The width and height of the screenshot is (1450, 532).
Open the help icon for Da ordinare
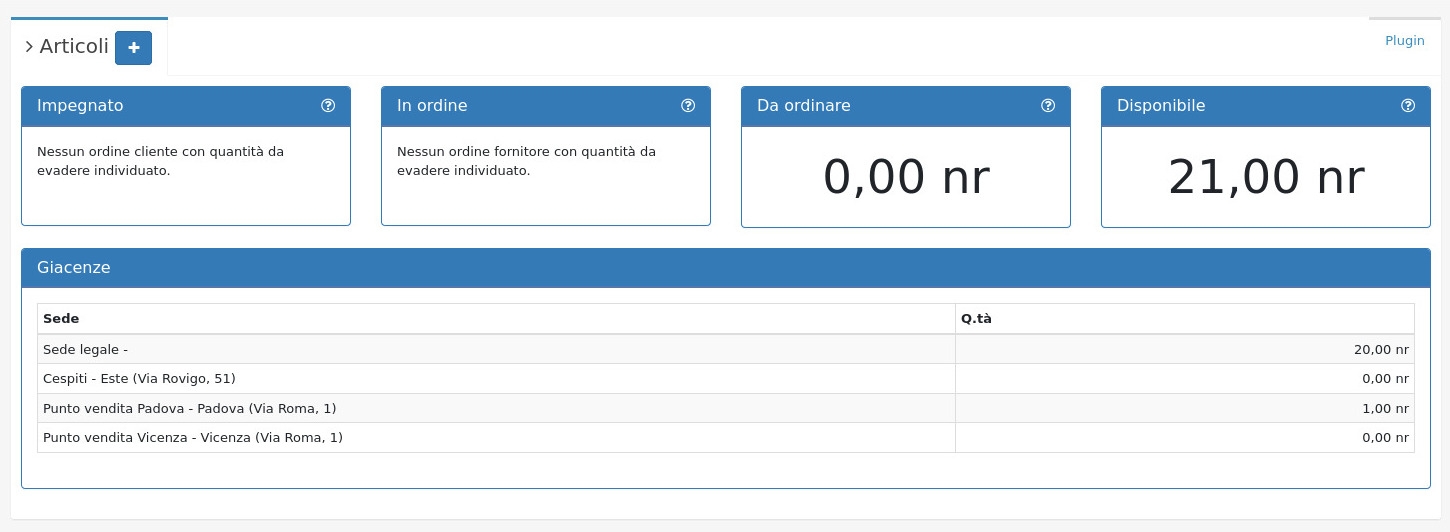[1048, 106]
